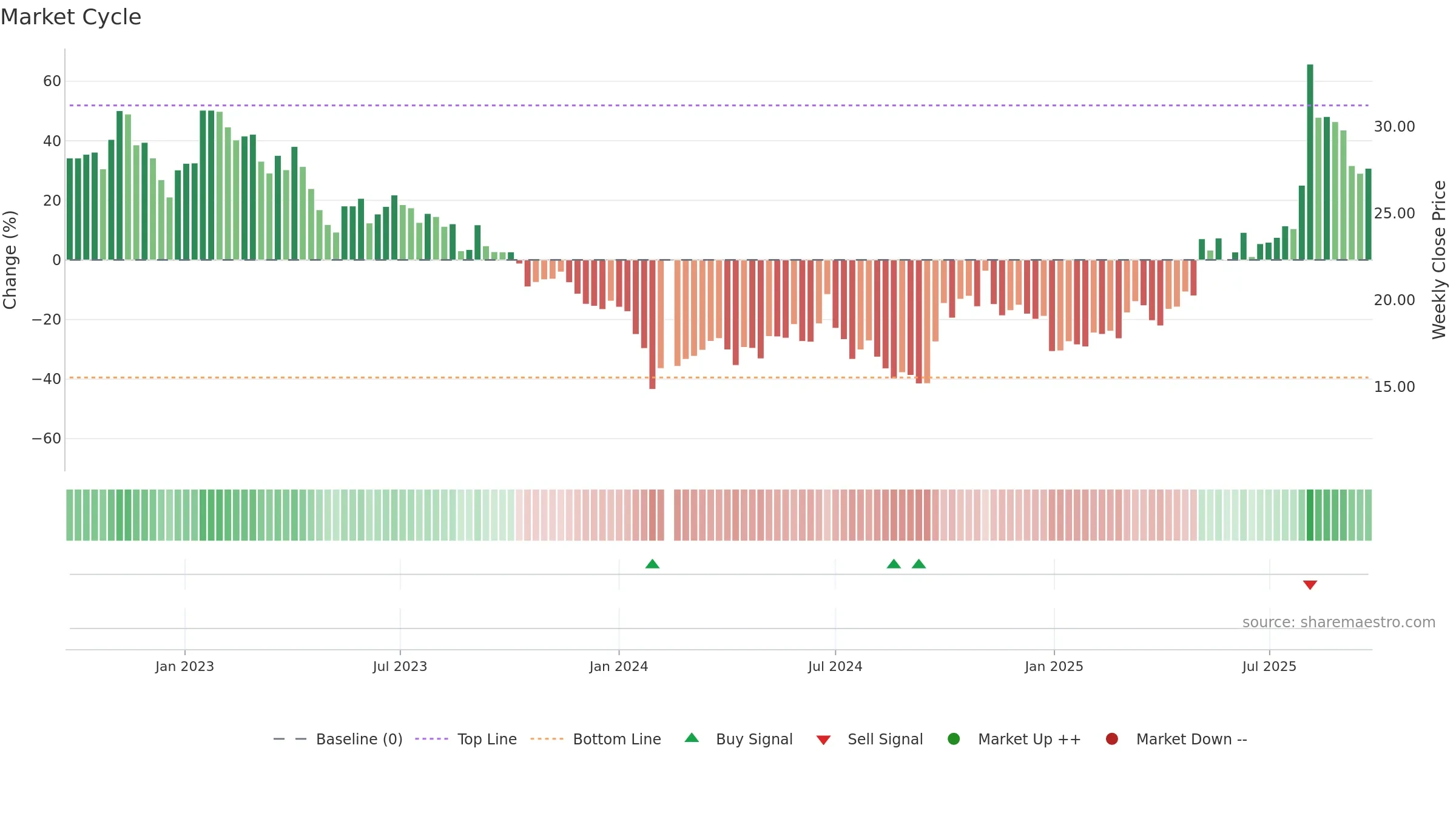Click the Market Down -- red circle icon
This screenshot has width=1456, height=819.
[x=1112, y=739]
